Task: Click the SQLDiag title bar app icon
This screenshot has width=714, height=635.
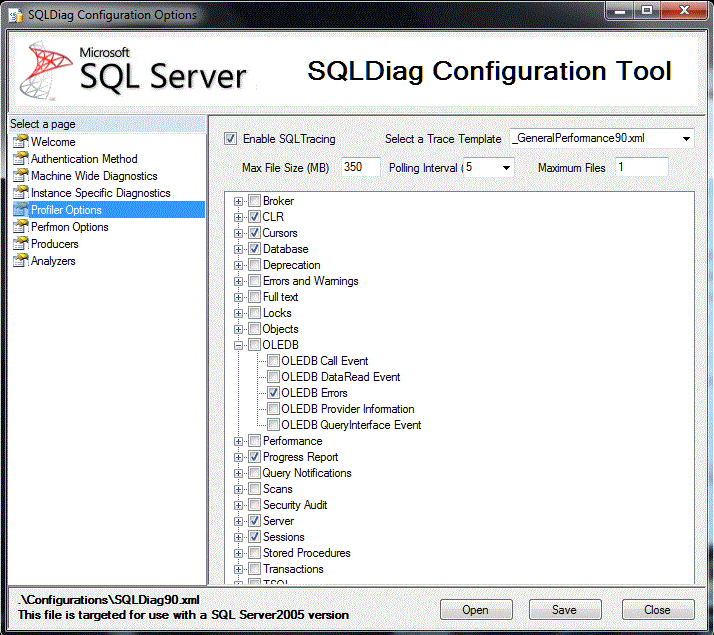Action: point(15,15)
